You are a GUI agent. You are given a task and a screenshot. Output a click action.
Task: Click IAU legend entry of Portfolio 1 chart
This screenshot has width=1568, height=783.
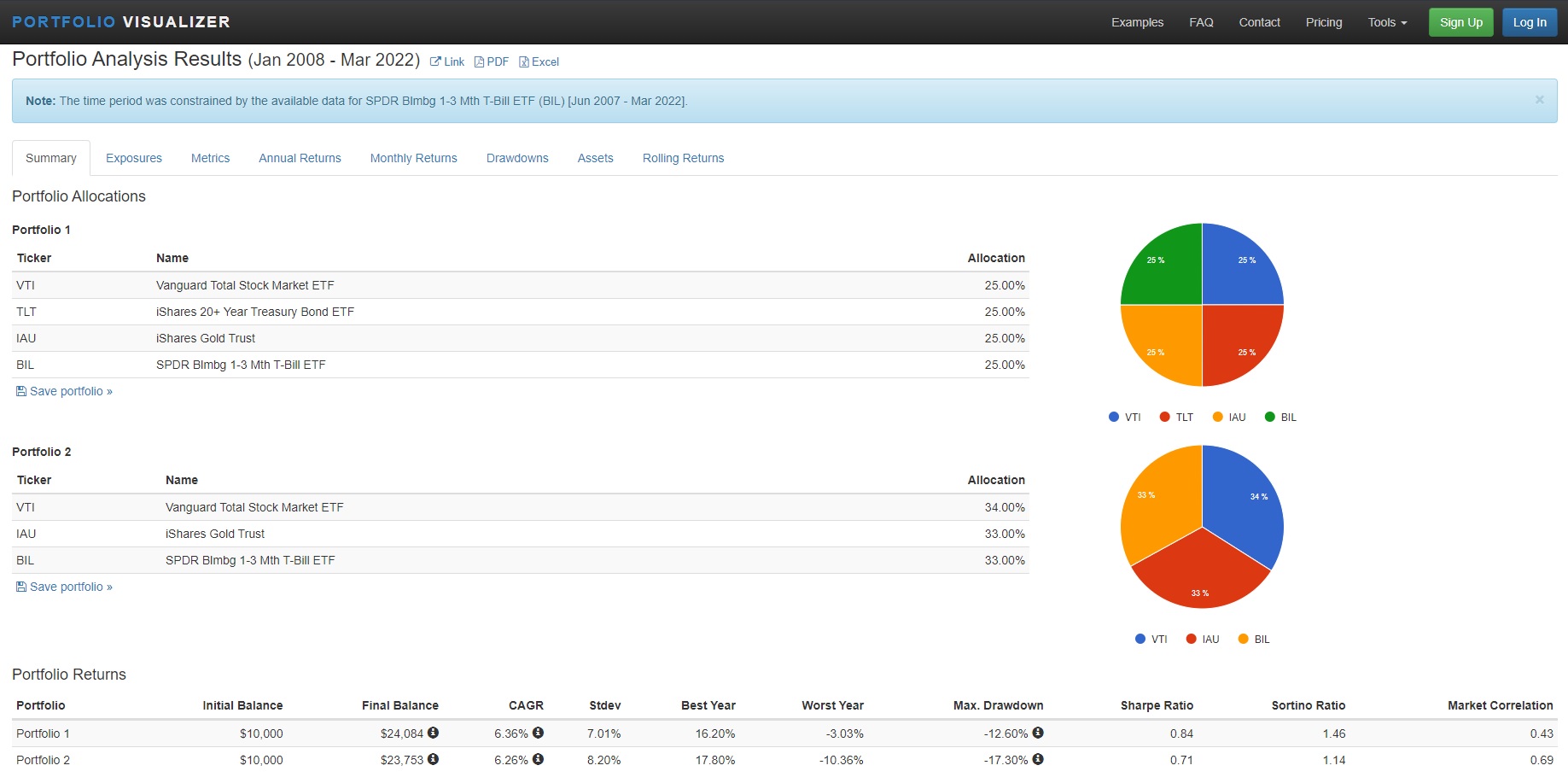coord(1229,417)
